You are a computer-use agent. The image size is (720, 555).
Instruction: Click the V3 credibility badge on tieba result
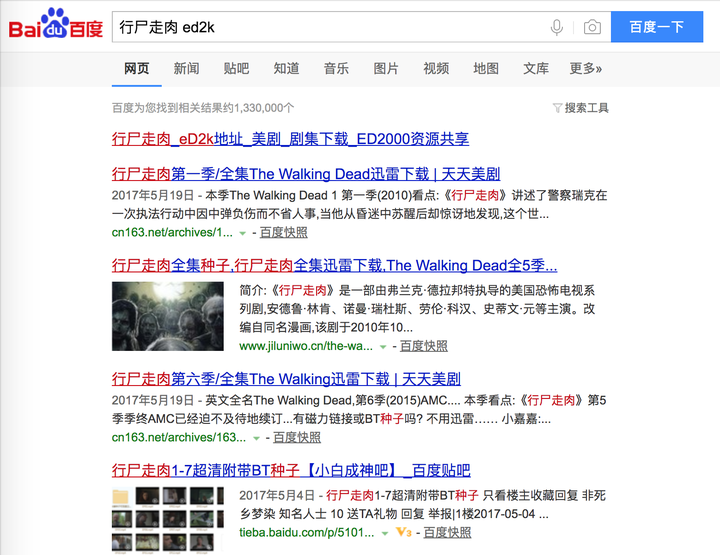(x=403, y=532)
